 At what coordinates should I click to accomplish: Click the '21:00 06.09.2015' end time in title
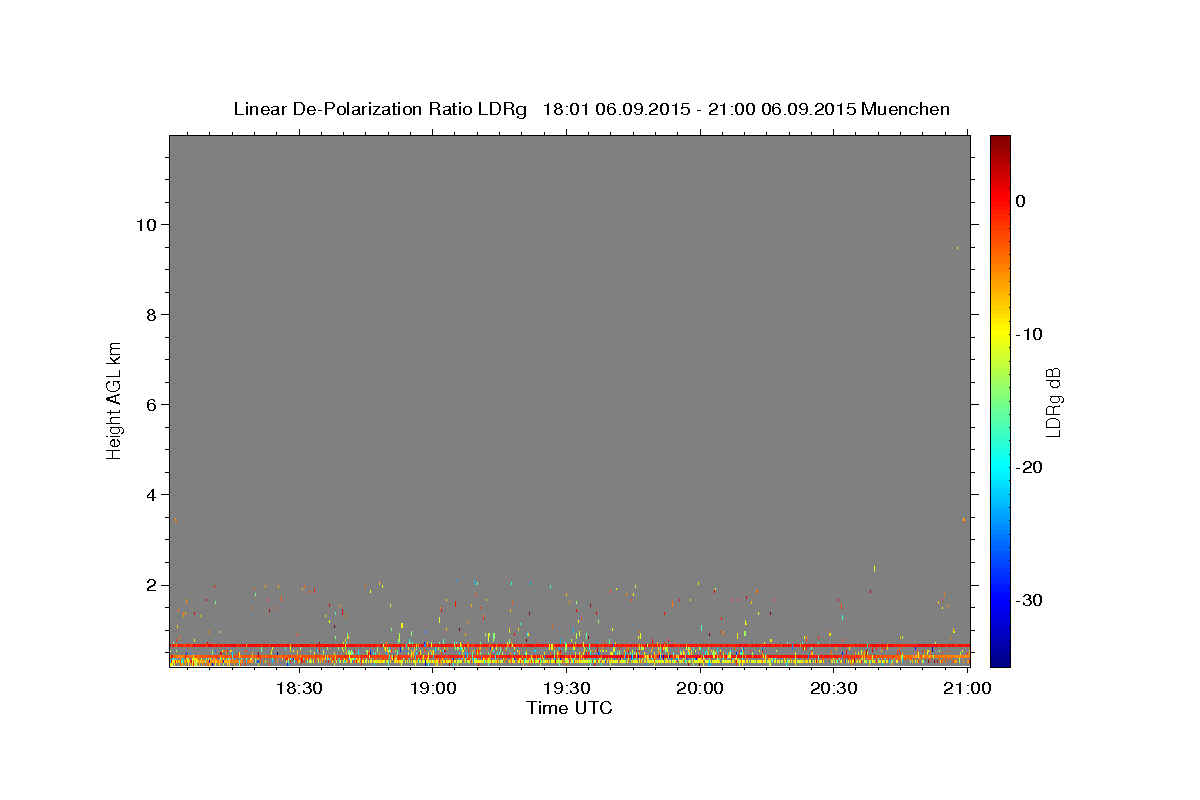782,109
